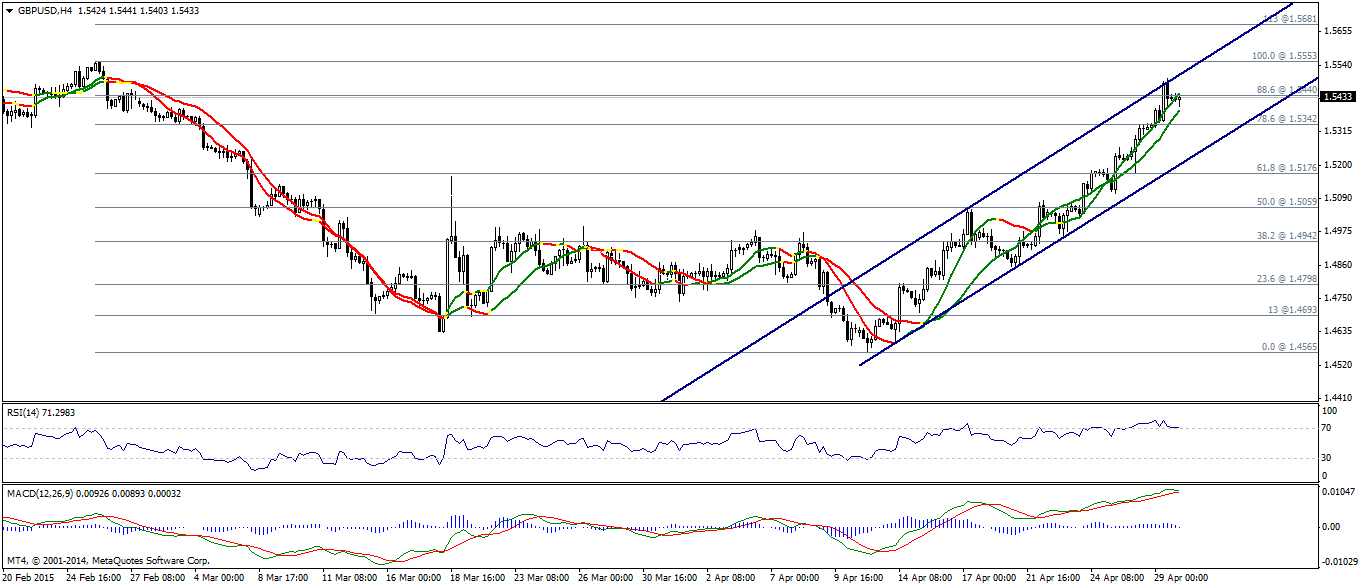The height and width of the screenshot is (586, 1358).
Task: Click the 1.5655 price axis value
Action: click(1337, 32)
